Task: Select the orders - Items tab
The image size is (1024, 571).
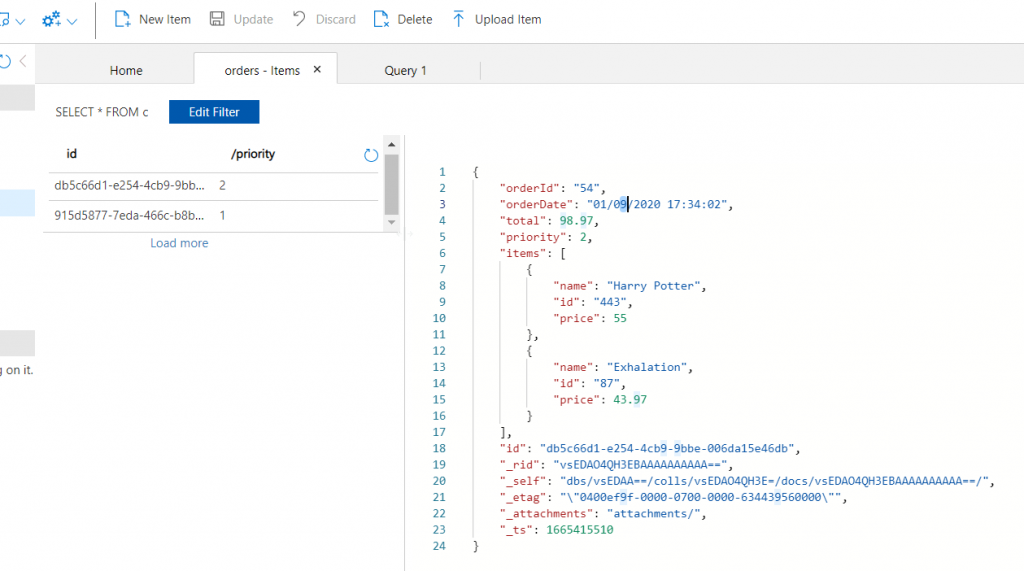Action: (x=262, y=71)
